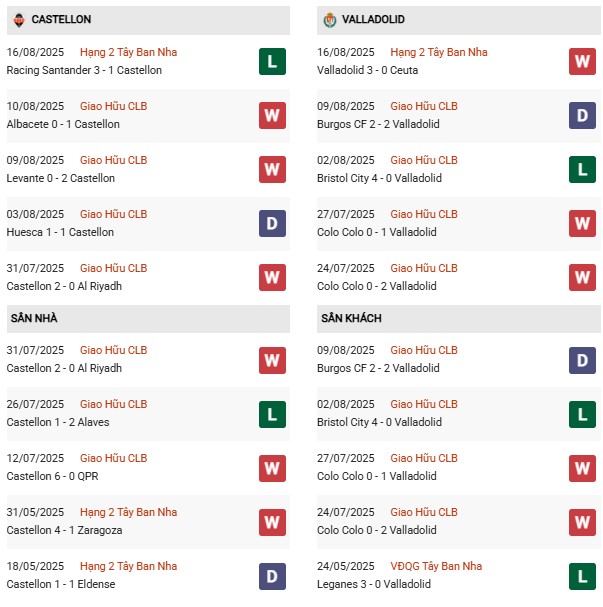Screen dimensions: 603x607
Task: Open the CASTELLON team header
Action: 61,20
